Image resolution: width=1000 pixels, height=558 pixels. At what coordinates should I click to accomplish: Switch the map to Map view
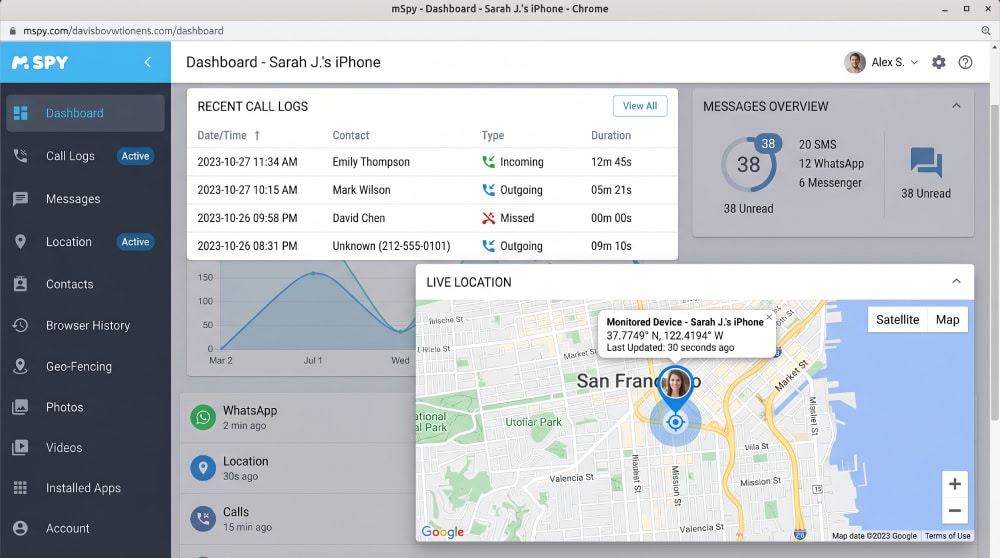click(948, 319)
